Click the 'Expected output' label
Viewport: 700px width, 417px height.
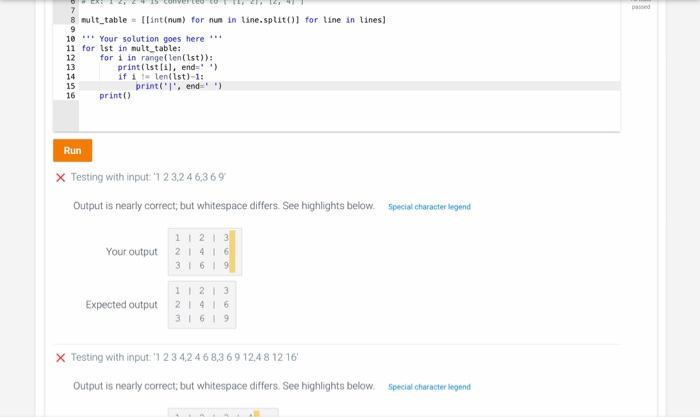coord(121,304)
